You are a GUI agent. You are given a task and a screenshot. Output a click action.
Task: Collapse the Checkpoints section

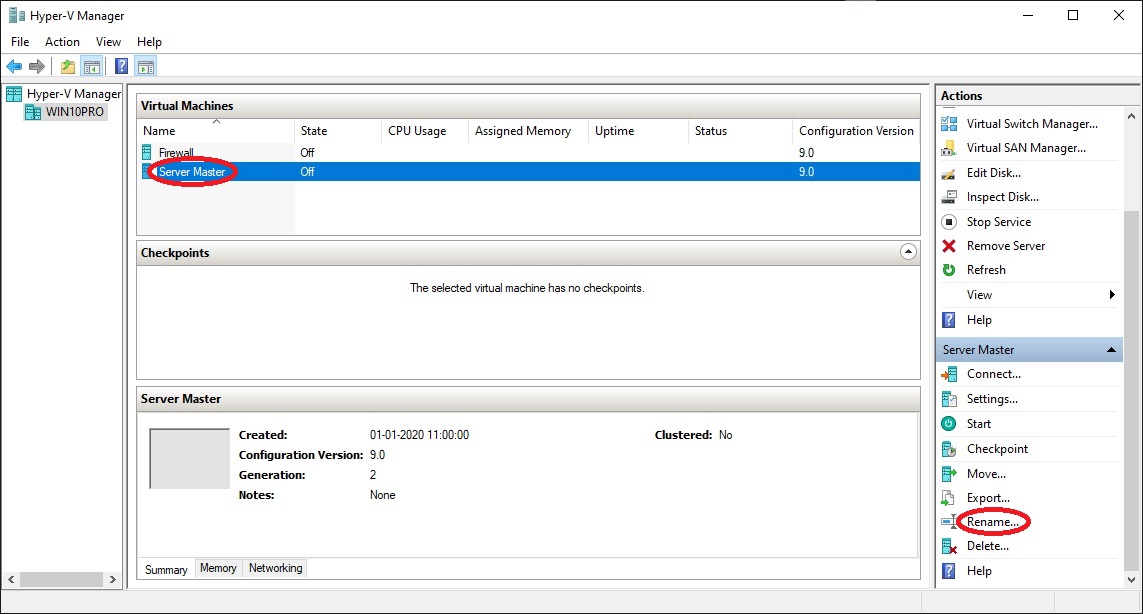(x=908, y=252)
